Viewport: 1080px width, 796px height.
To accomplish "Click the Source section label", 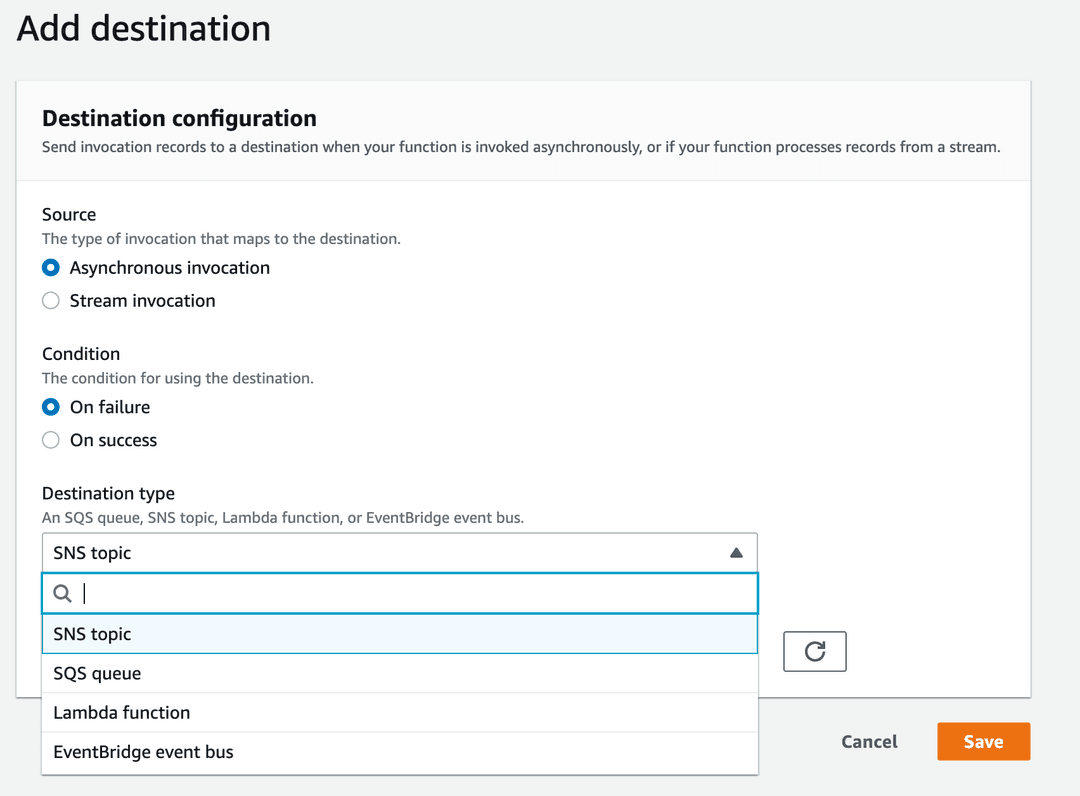I will coord(69,215).
